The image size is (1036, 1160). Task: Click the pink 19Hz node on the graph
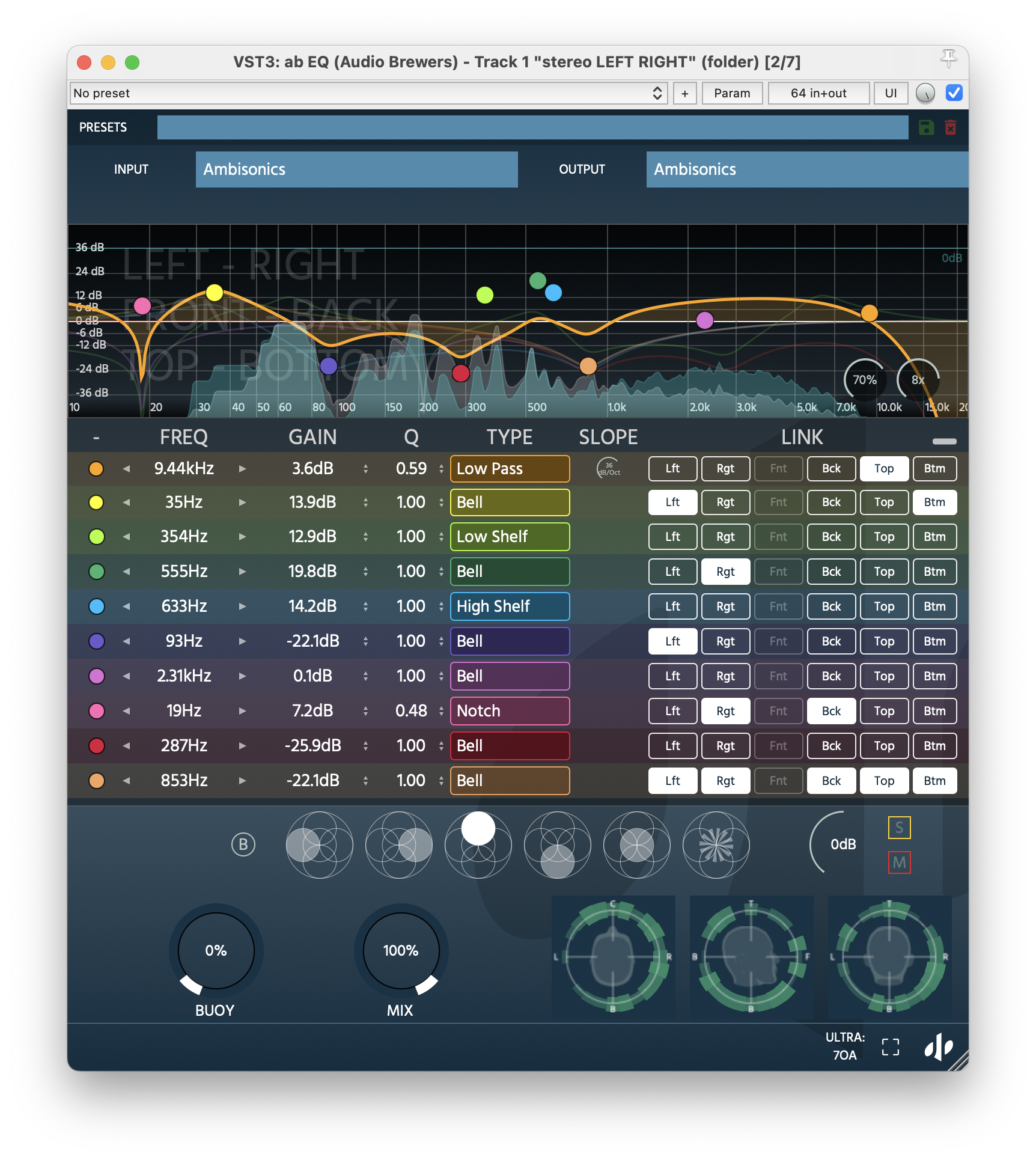[142, 306]
